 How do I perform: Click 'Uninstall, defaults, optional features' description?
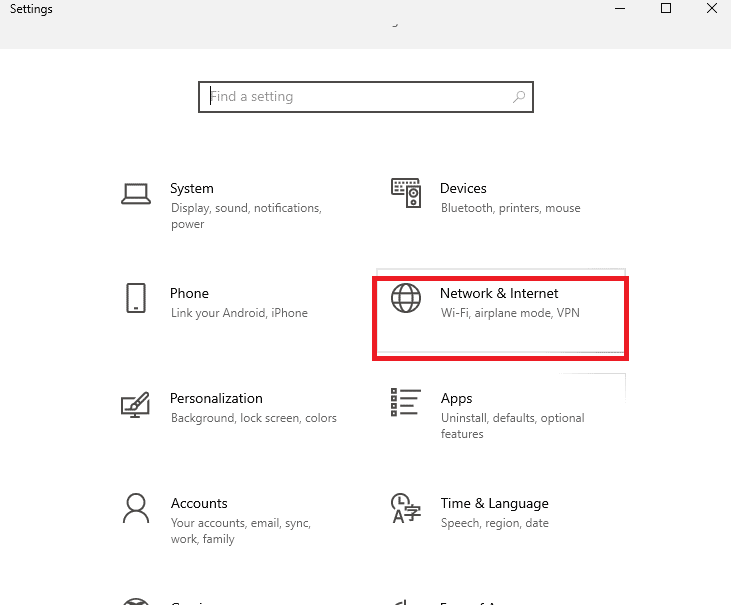[512, 426]
